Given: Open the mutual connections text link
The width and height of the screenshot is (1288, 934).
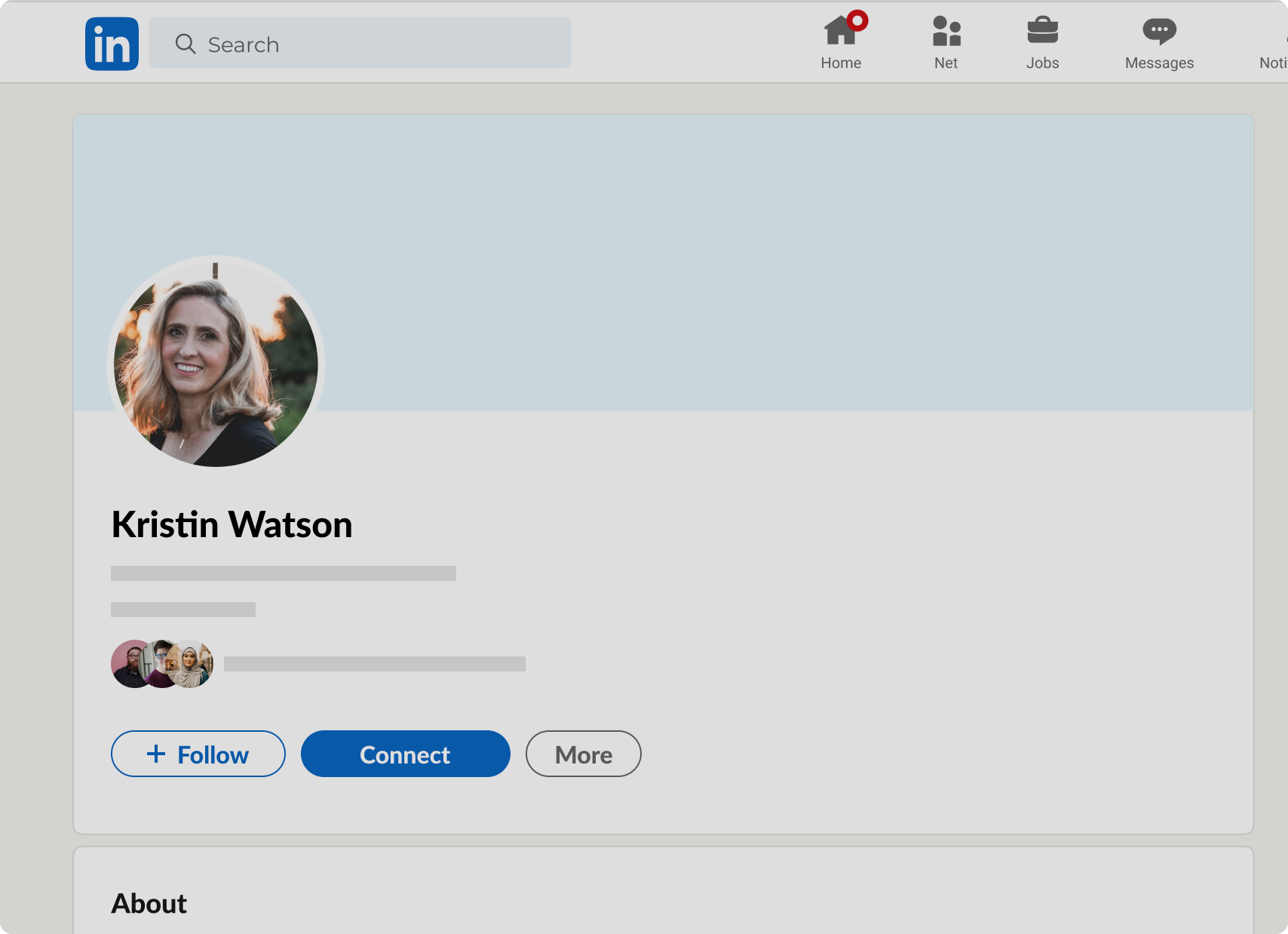Looking at the screenshot, I should click(375, 664).
